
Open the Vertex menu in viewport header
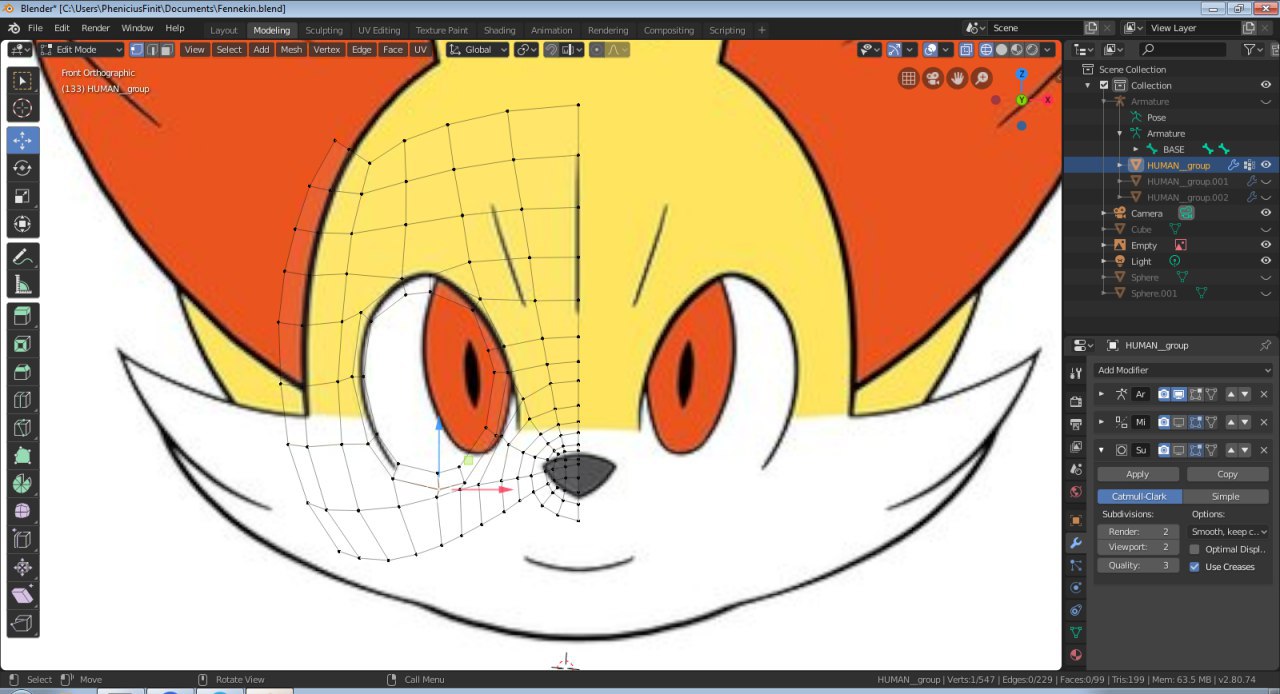[x=327, y=49]
